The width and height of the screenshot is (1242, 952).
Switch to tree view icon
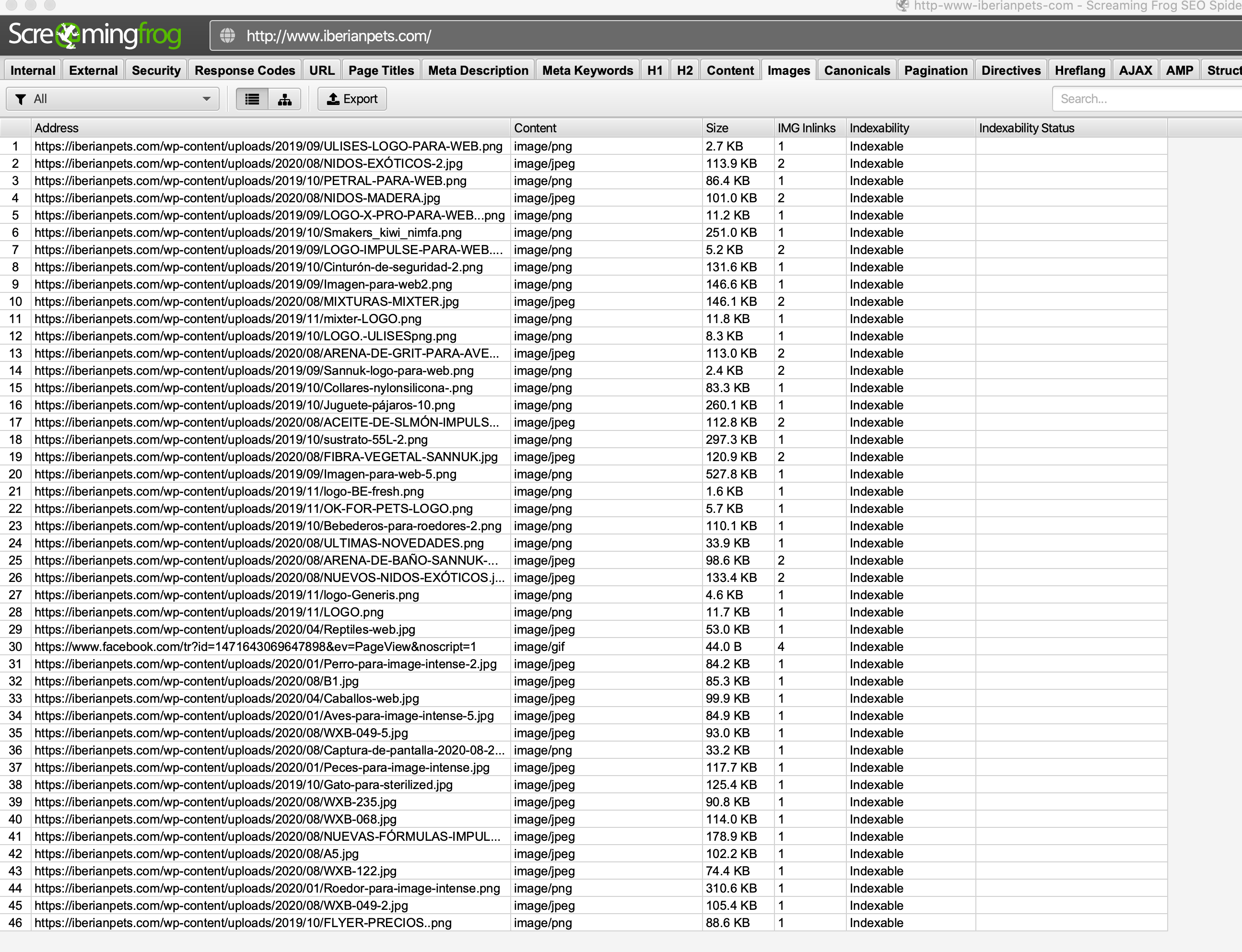coord(284,99)
